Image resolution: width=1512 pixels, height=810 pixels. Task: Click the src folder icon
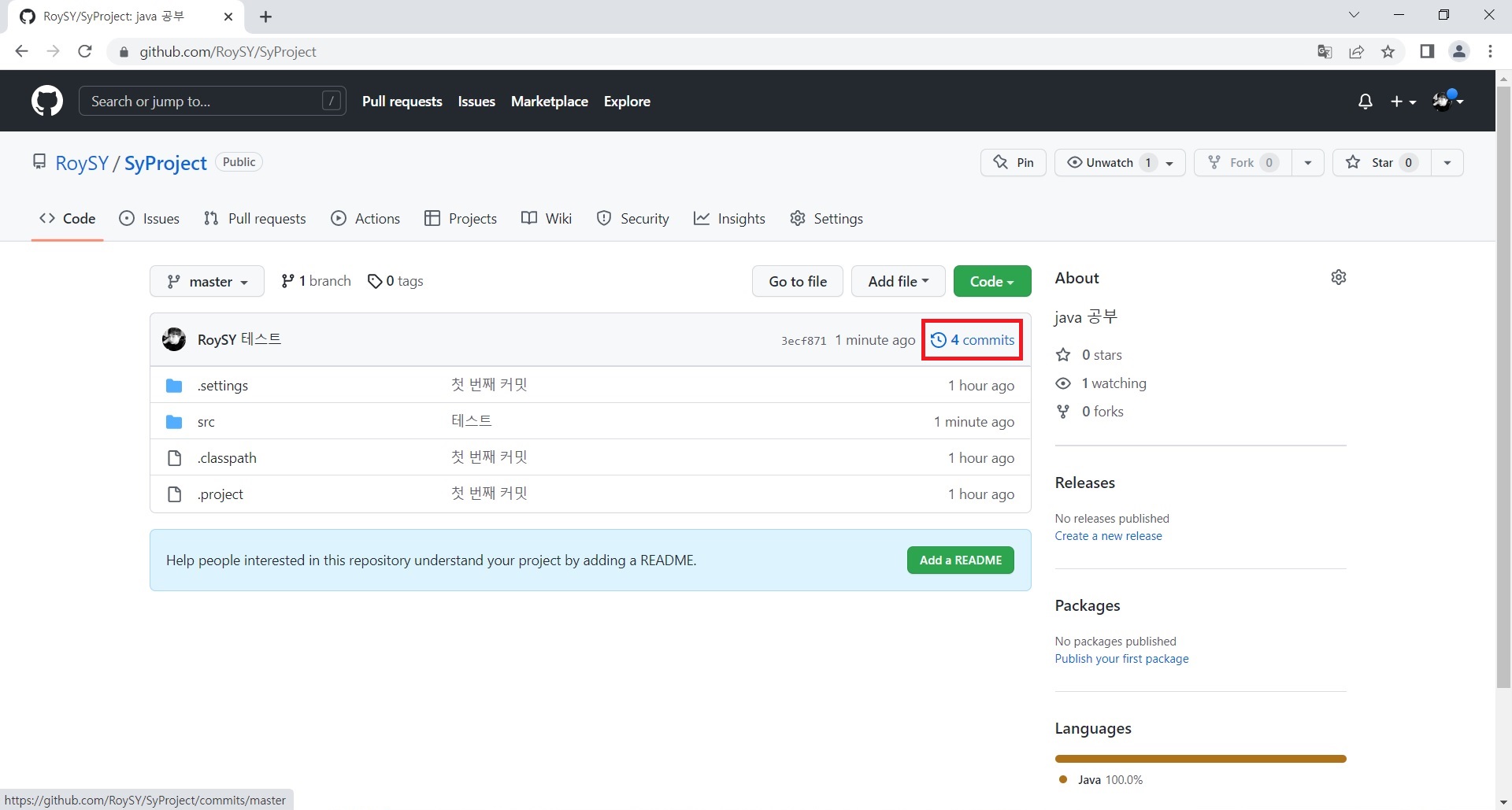(x=174, y=422)
